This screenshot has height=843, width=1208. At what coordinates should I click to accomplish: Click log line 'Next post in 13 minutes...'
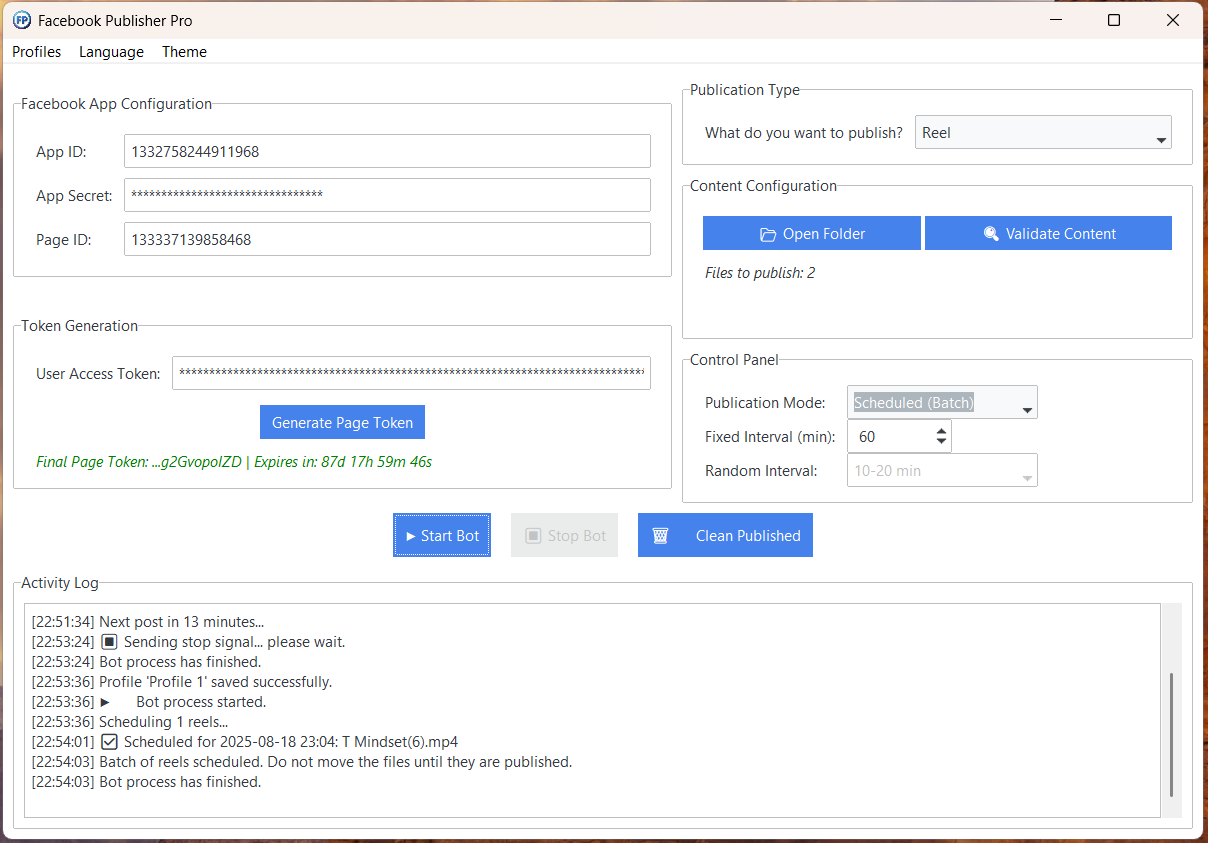[148, 622]
